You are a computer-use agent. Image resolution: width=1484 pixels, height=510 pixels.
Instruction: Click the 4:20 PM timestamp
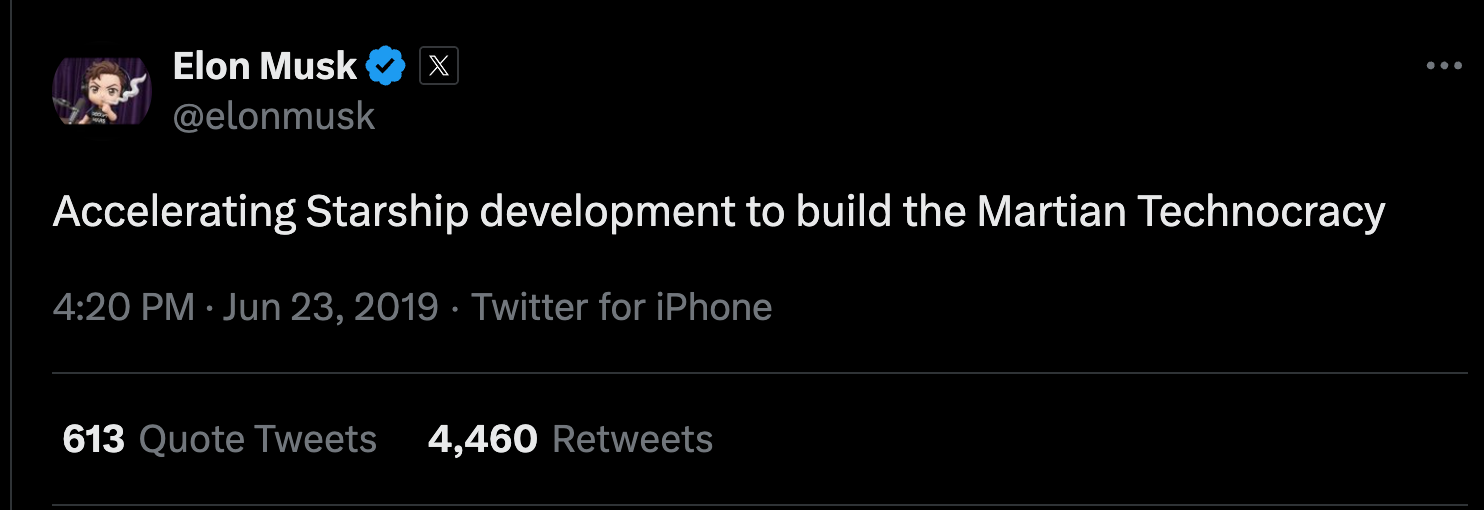tap(124, 306)
